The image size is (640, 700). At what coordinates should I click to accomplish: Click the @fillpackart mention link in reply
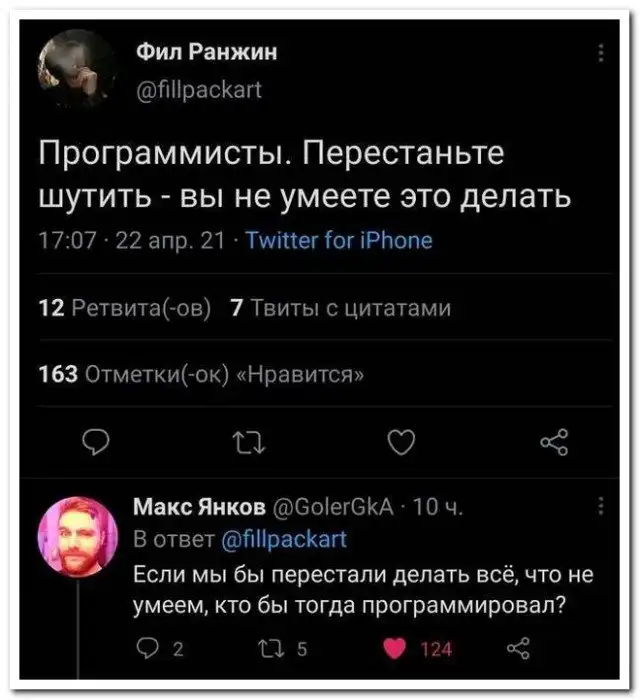click(x=285, y=541)
